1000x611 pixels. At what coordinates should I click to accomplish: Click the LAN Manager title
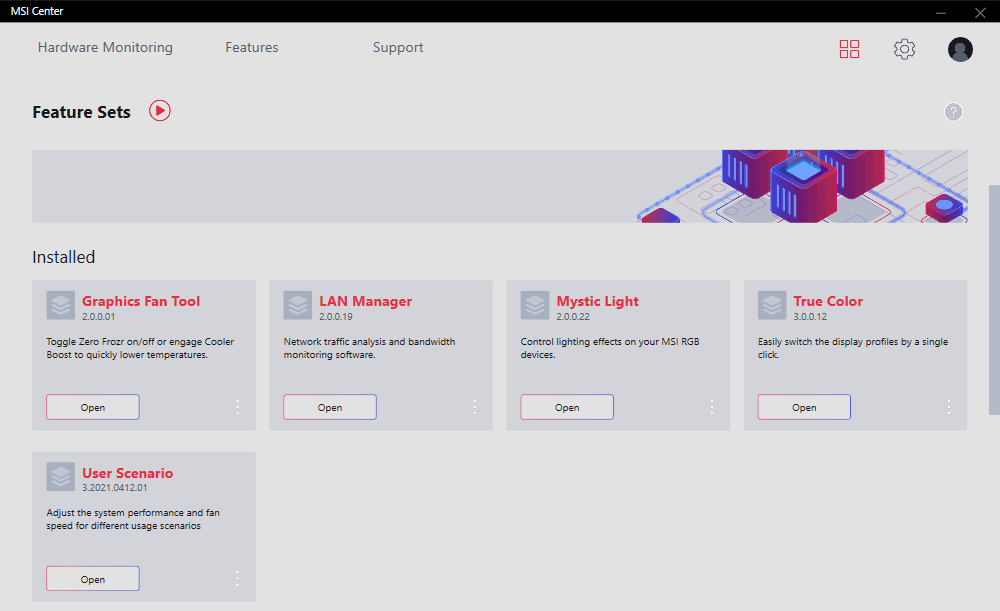tap(365, 301)
